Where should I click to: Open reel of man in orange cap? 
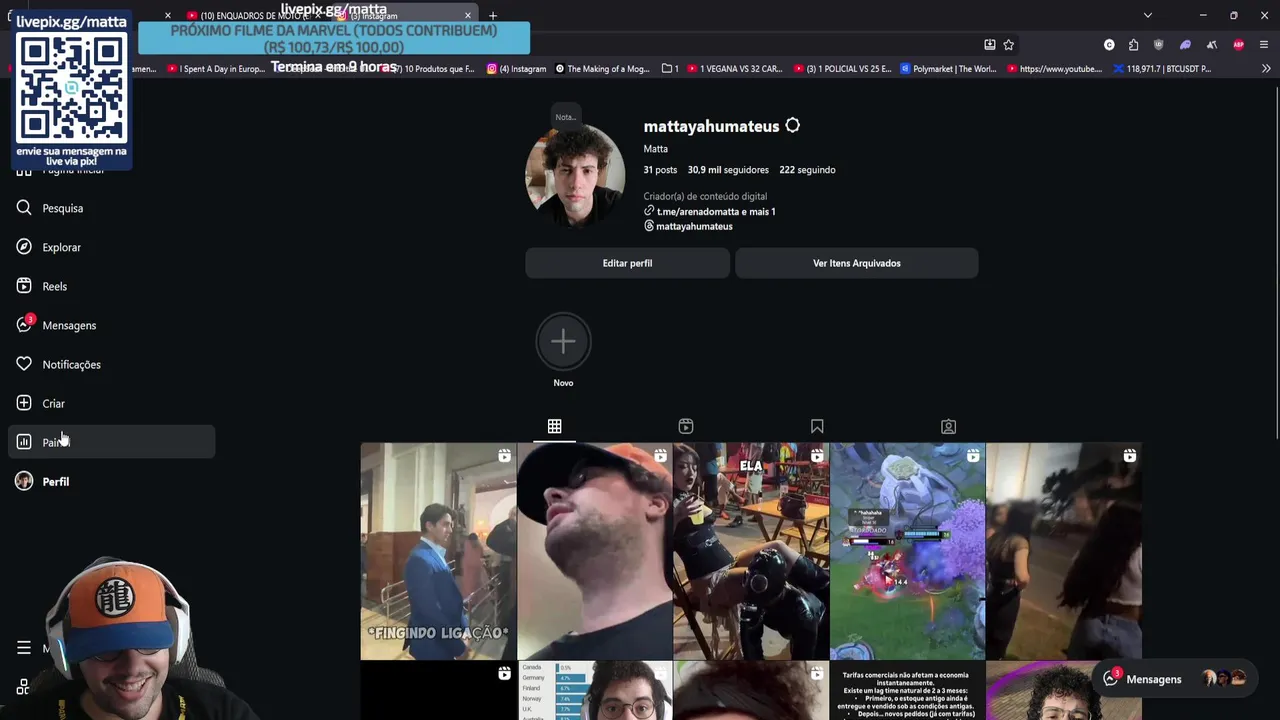coord(594,551)
